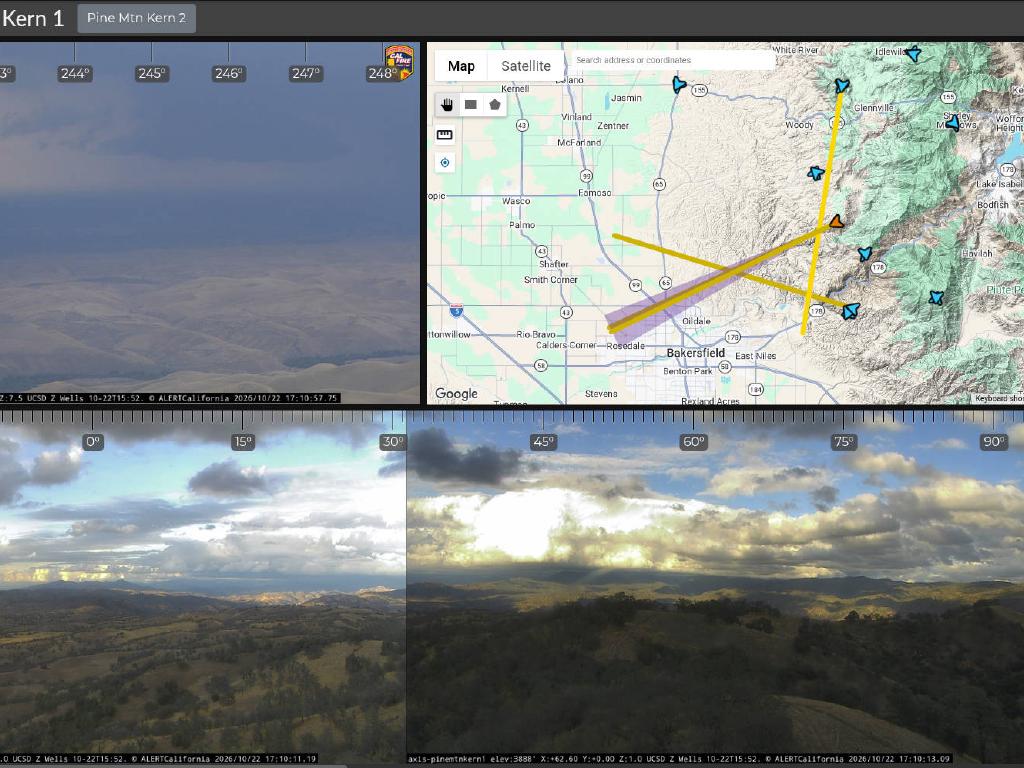Click the zoomed camera view at 244°–248° headings

coord(210,223)
